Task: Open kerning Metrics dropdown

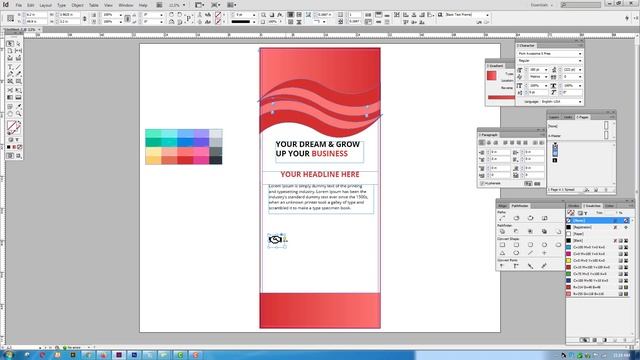Action: (546, 77)
